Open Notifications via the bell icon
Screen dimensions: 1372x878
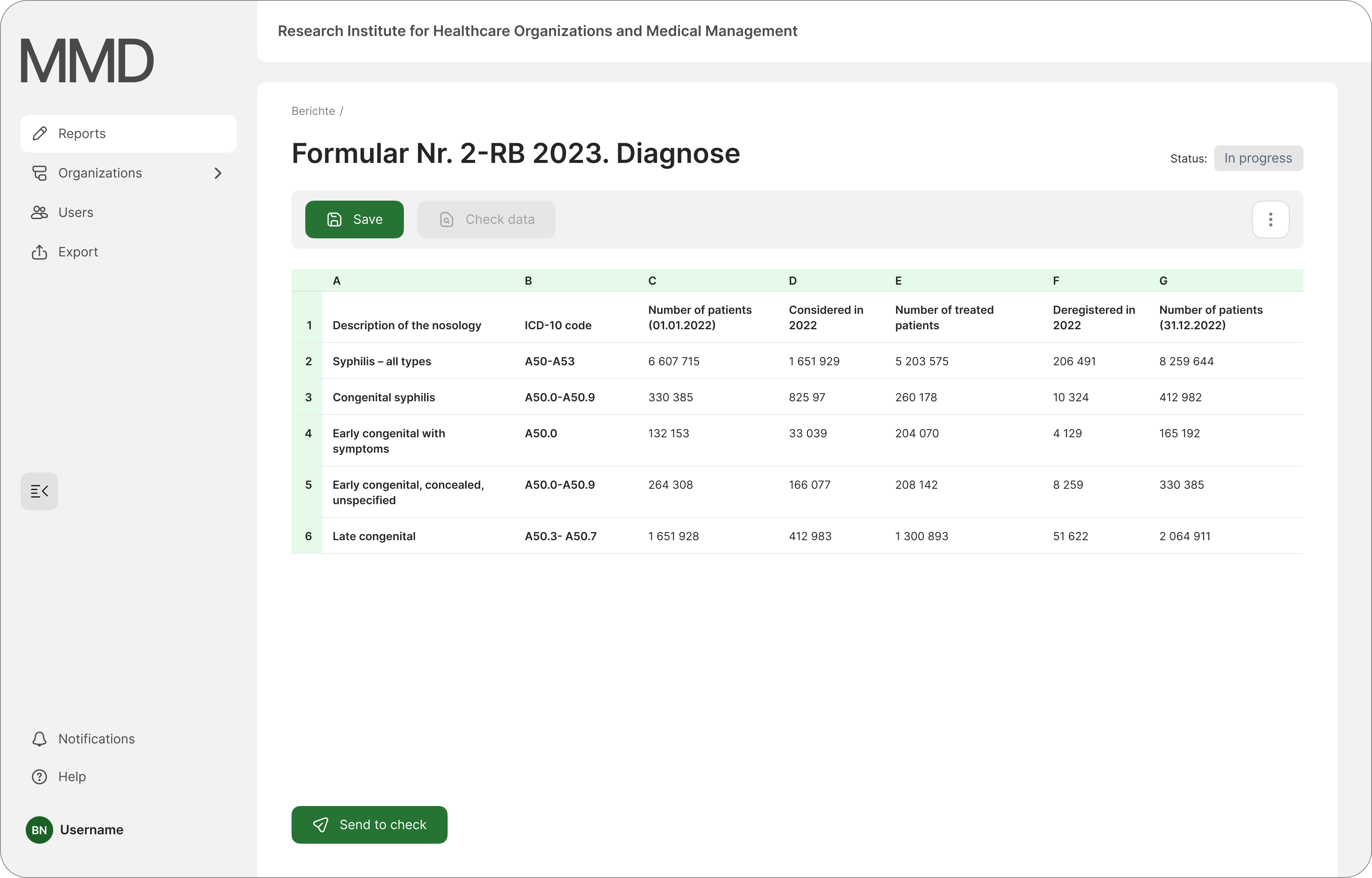click(39, 739)
